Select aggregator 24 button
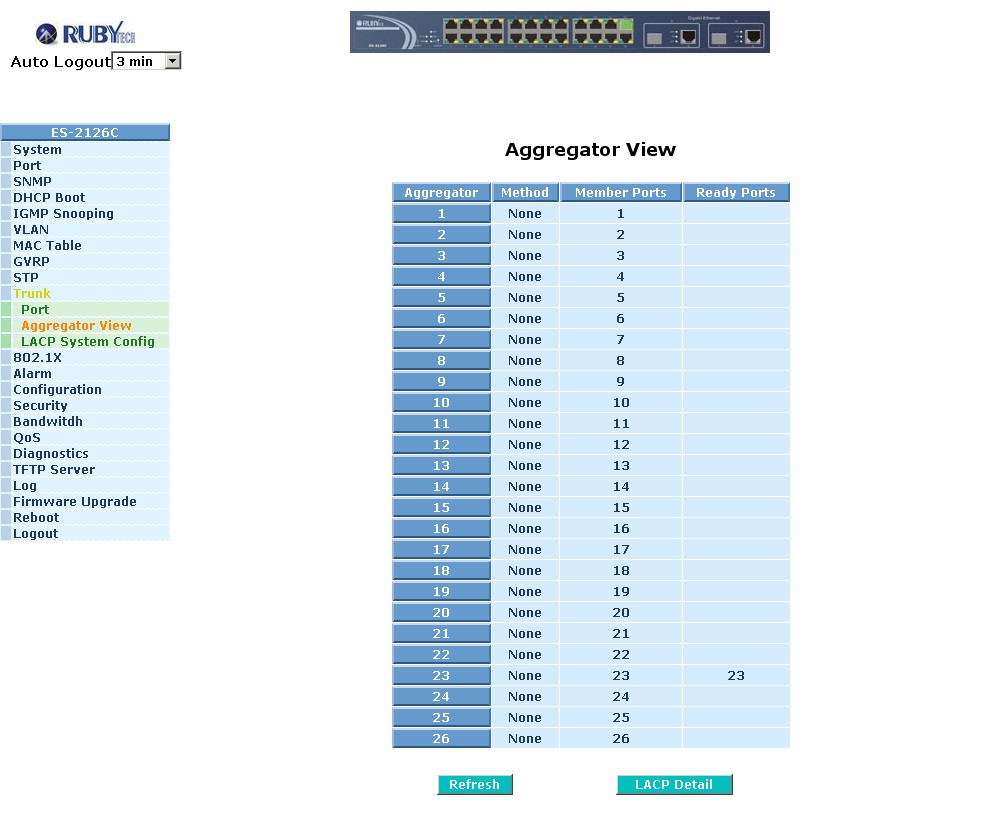1005x822 pixels. click(441, 697)
